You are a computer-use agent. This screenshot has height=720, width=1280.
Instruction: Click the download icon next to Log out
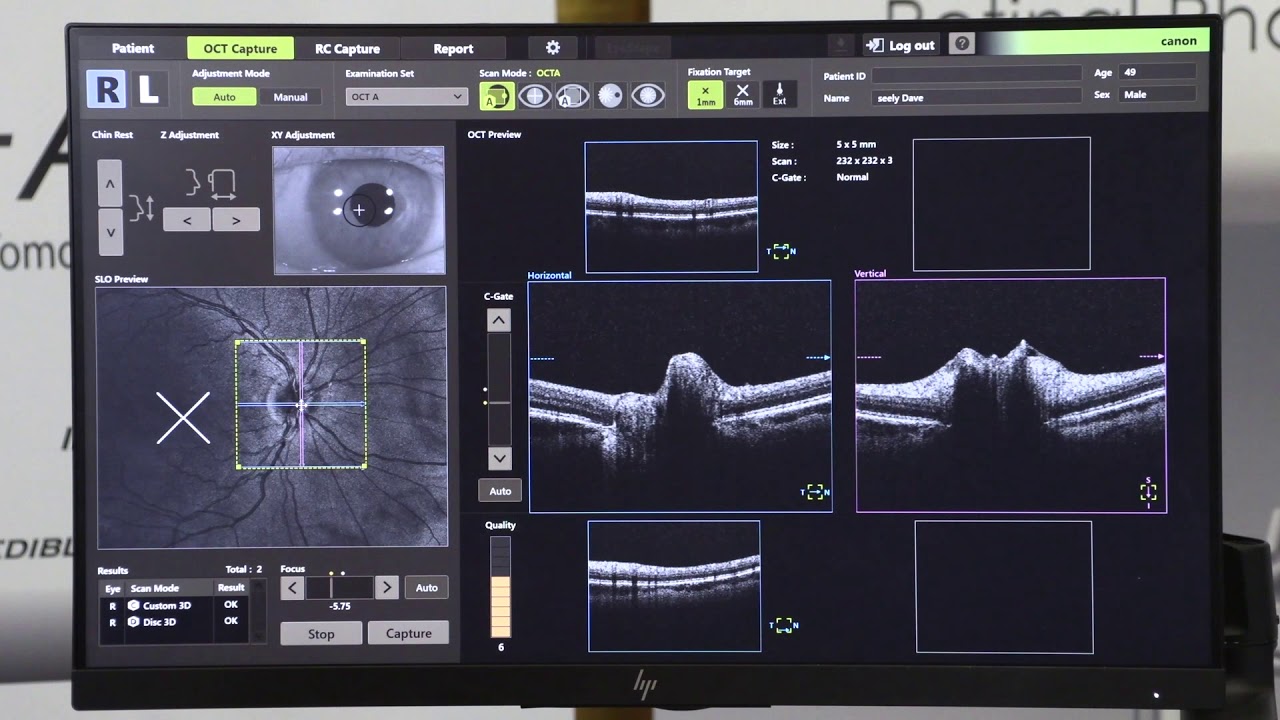tap(840, 44)
